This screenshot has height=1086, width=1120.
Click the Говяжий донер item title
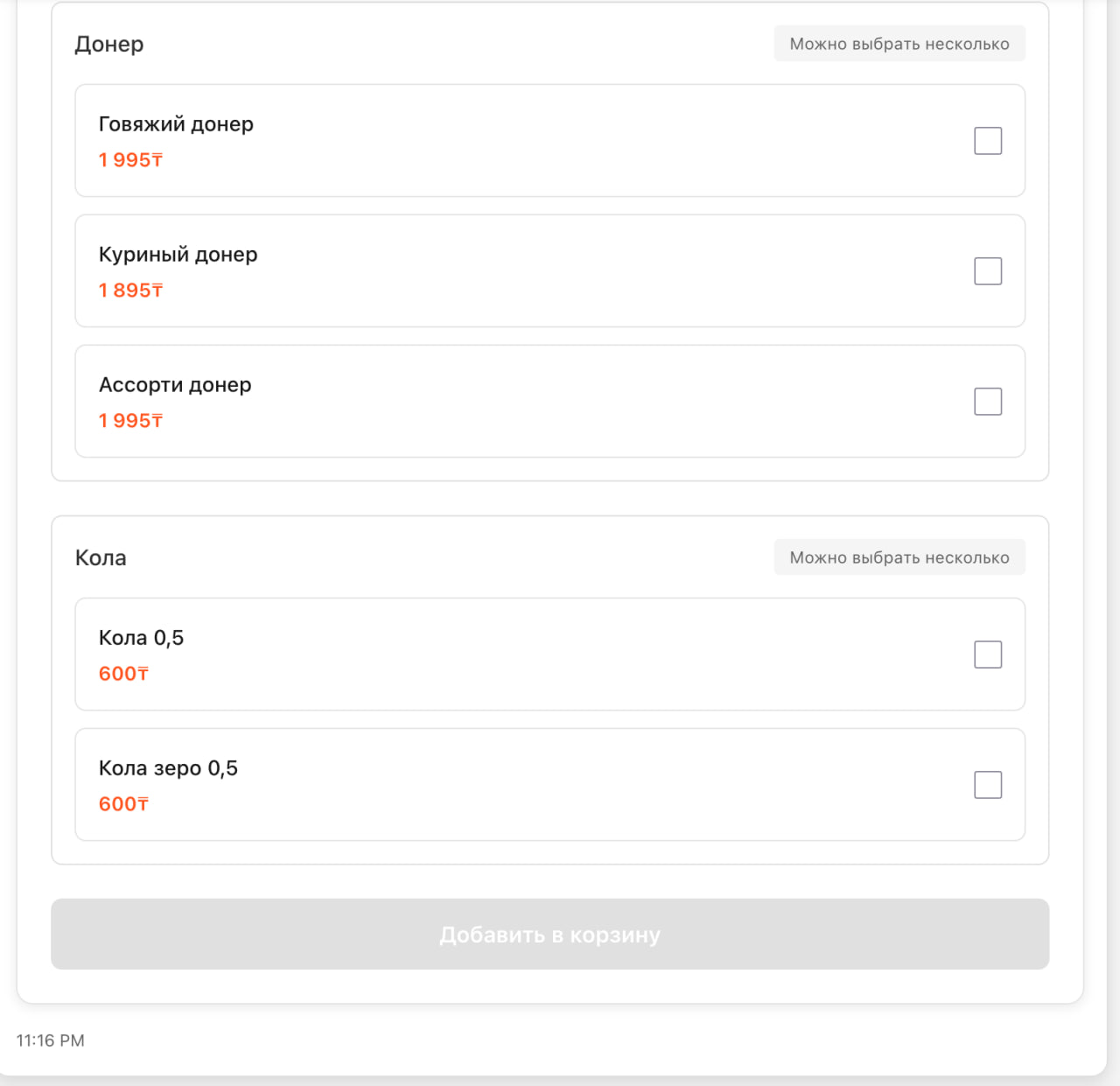(x=176, y=124)
